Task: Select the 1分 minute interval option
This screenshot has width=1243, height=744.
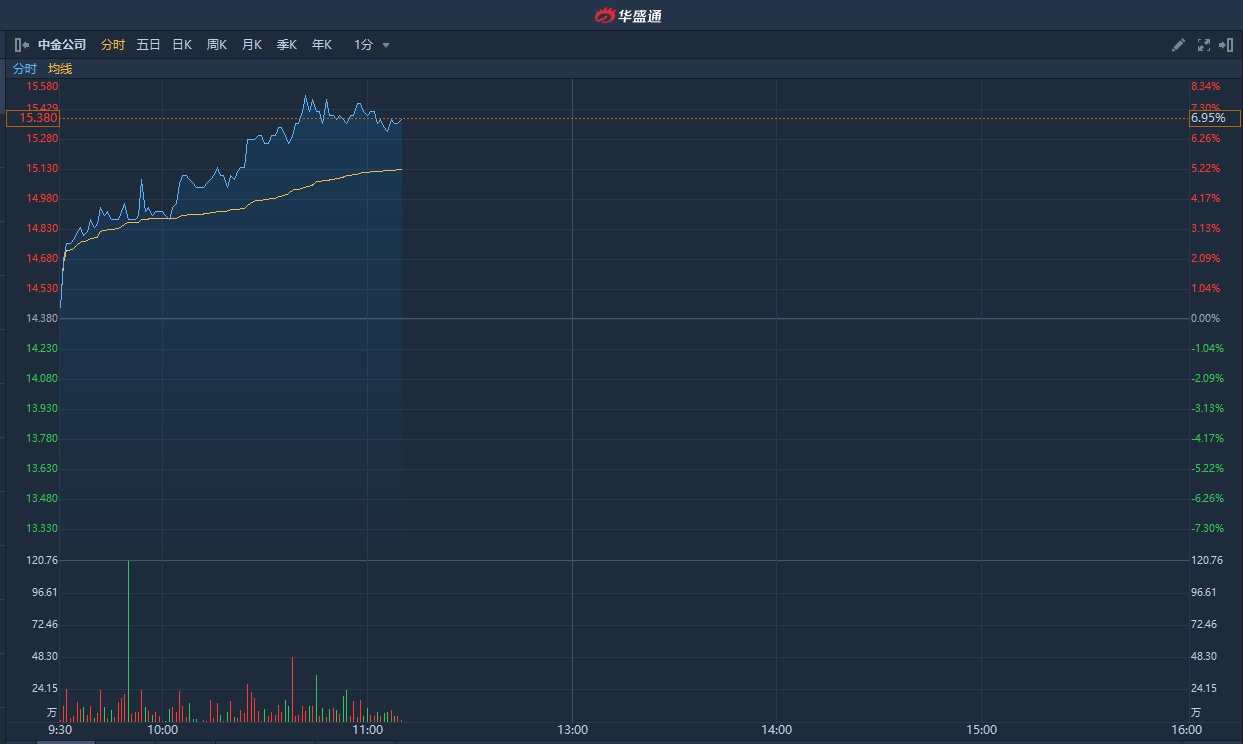Action: click(363, 45)
